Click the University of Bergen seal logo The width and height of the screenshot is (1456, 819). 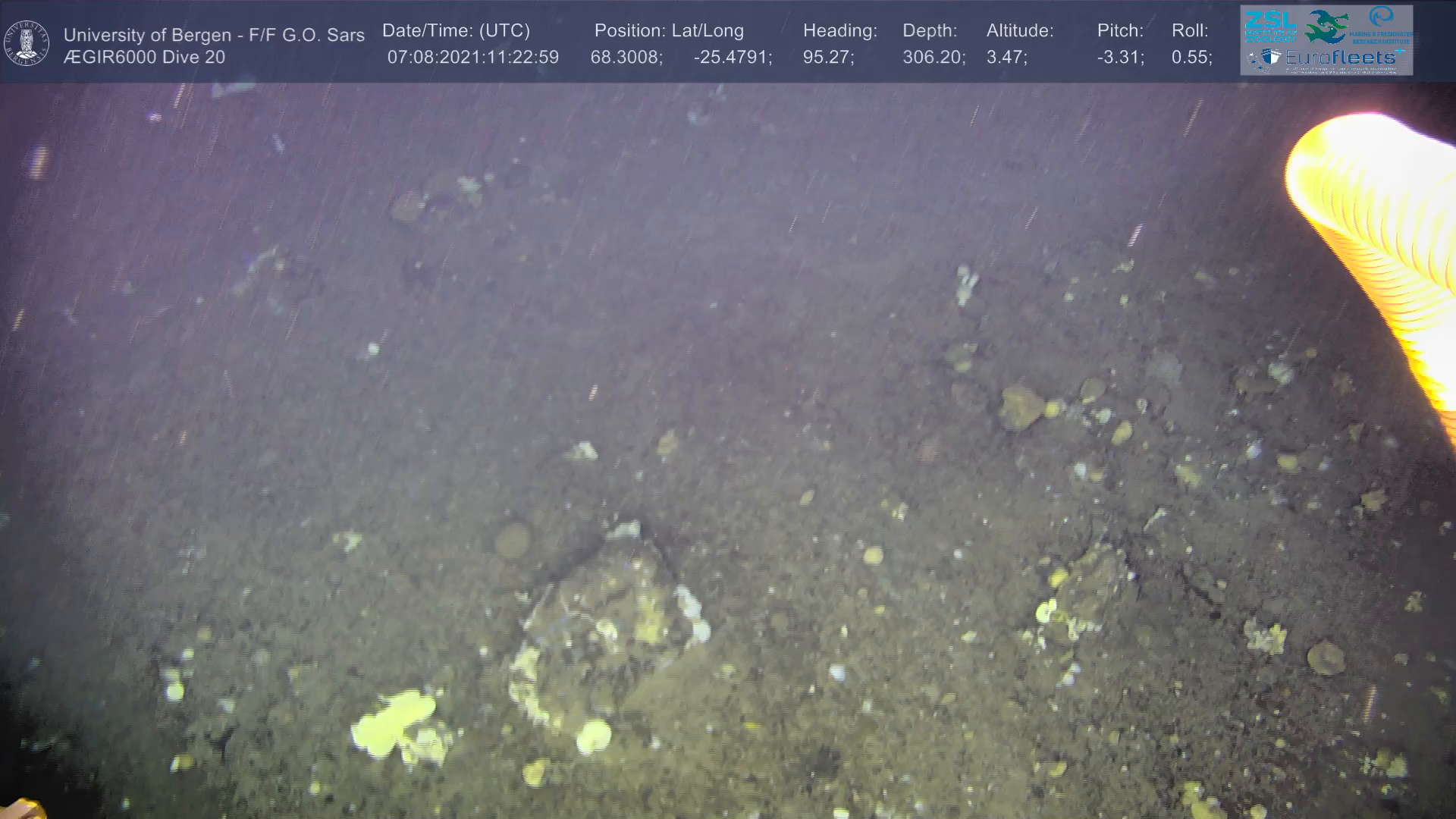pyautogui.click(x=27, y=42)
